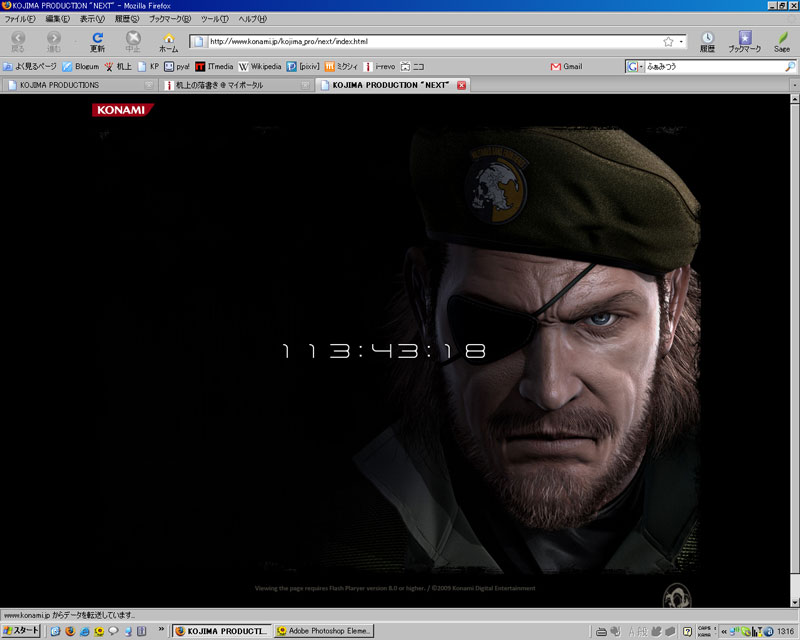Screen dimensions: 800x640
Task: Open the ニコ bookmark
Action: pyautogui.click(x=412, y=66)
